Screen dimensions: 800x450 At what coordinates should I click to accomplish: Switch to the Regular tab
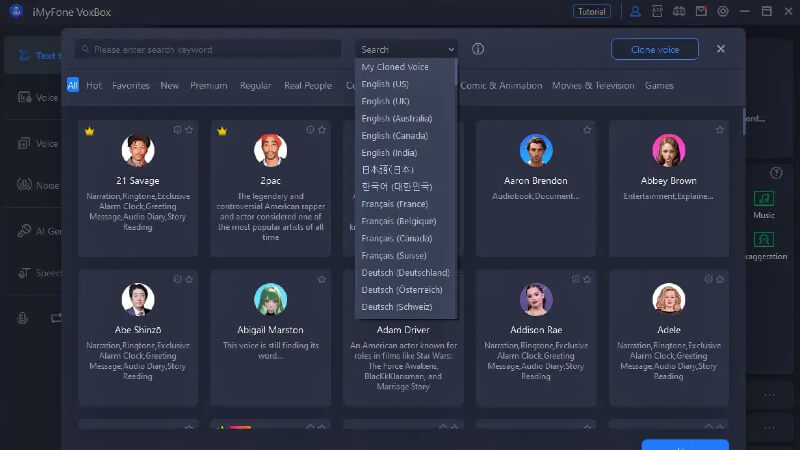click(256, 86)
